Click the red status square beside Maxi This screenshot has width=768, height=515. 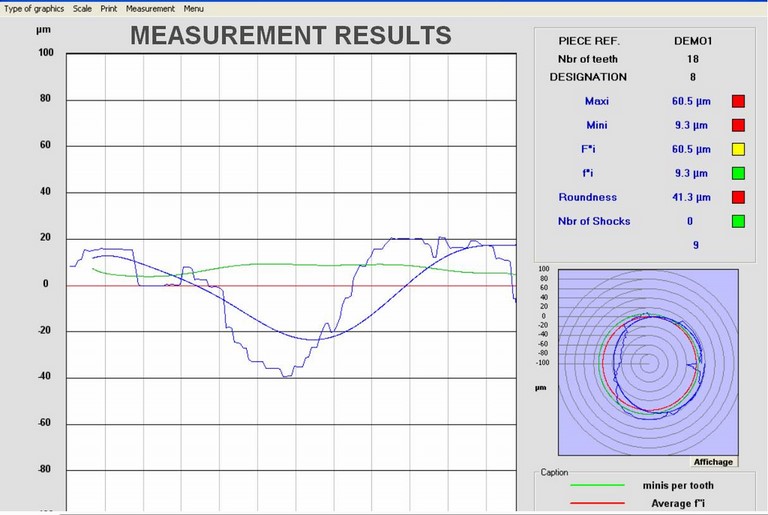[x=739, y=101]
